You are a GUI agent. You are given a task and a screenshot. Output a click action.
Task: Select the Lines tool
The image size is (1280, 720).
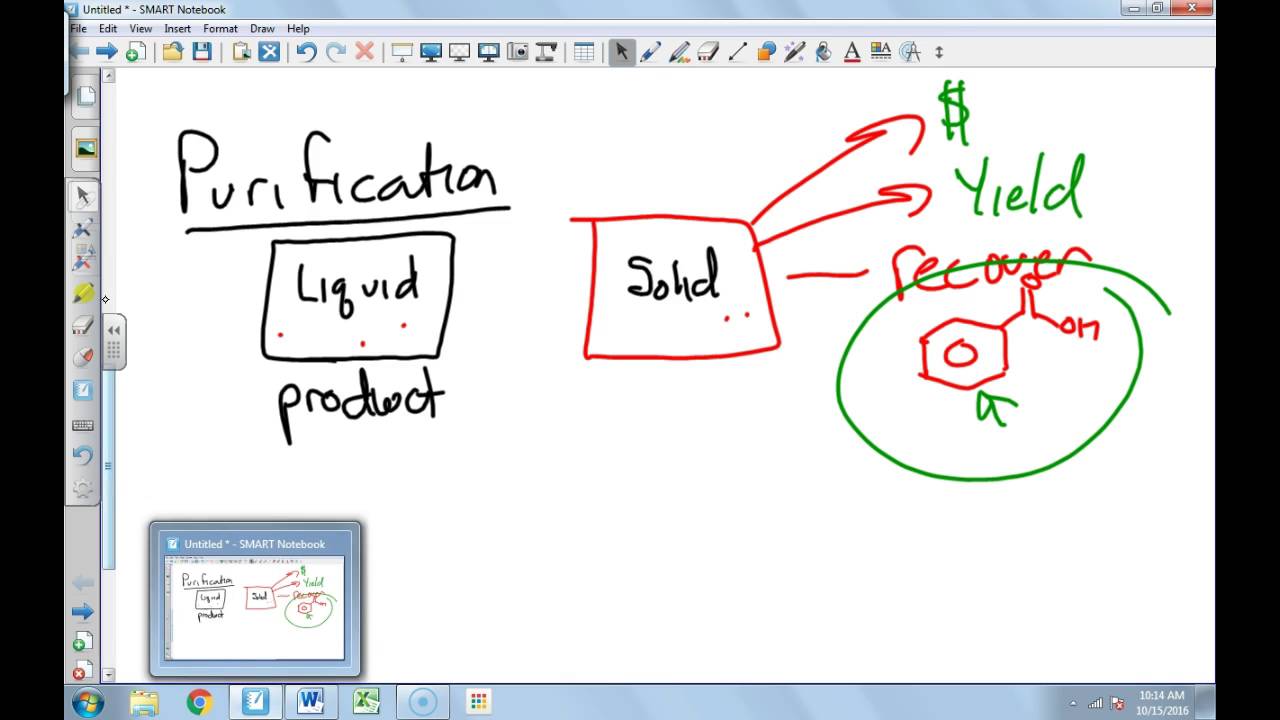pyautogui.click(x=737, y=52)
